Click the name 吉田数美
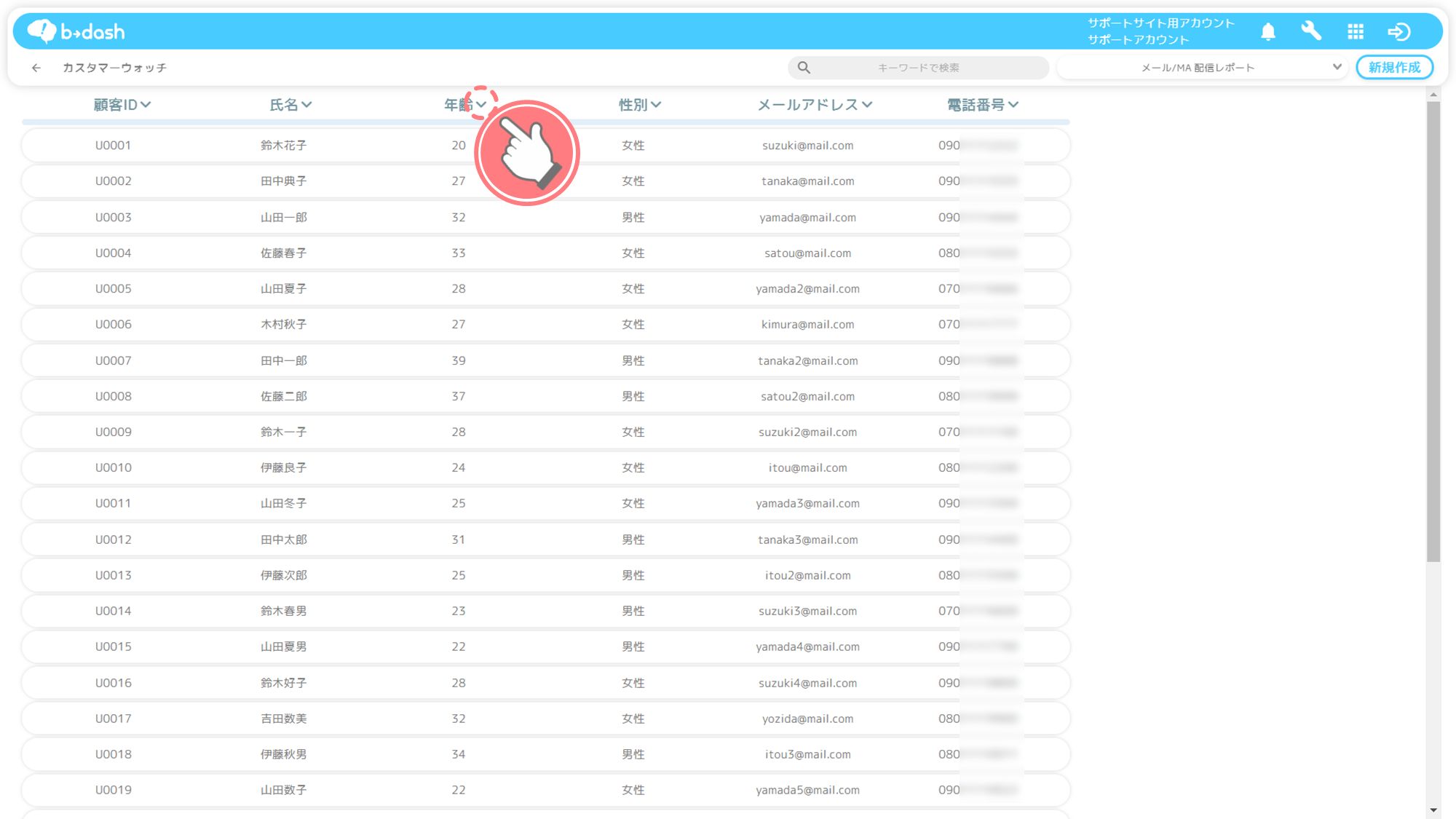Viewport: 1456px width, 819px height. point(284,719)
